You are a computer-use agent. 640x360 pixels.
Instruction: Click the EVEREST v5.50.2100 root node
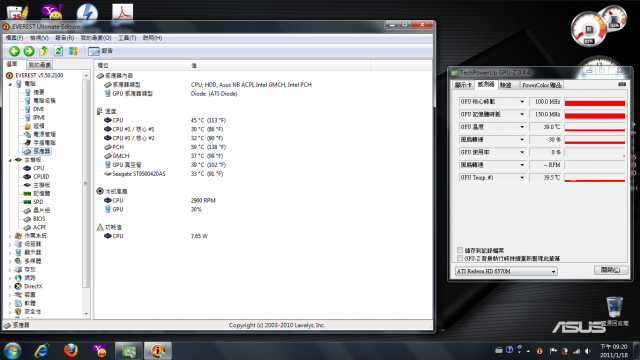coord(39,76)
